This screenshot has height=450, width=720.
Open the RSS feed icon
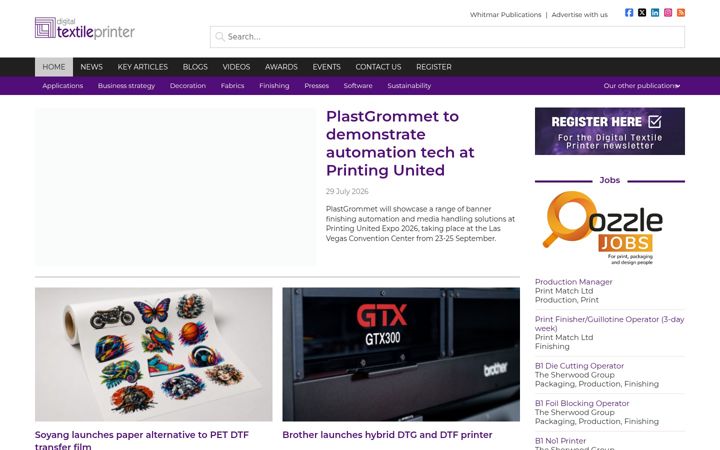[x=681, y=12]
